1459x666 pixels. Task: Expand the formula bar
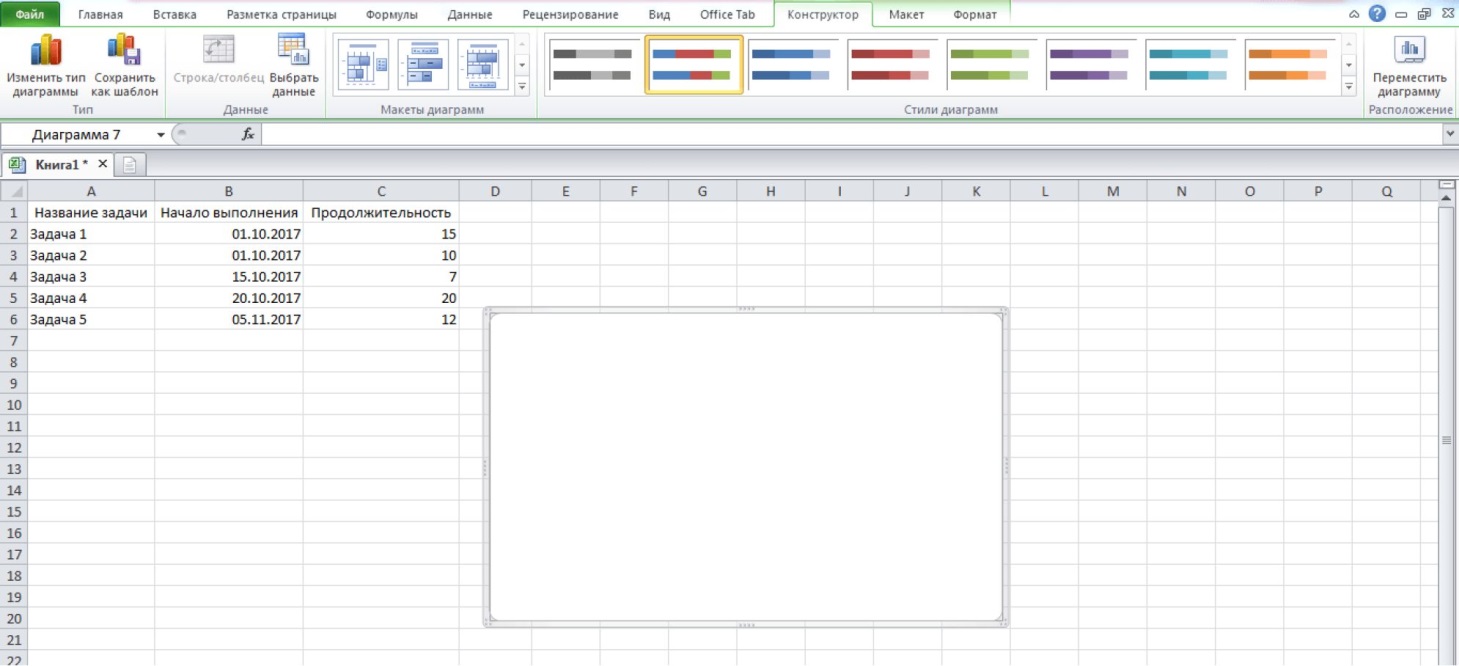tap(1450, 134)
